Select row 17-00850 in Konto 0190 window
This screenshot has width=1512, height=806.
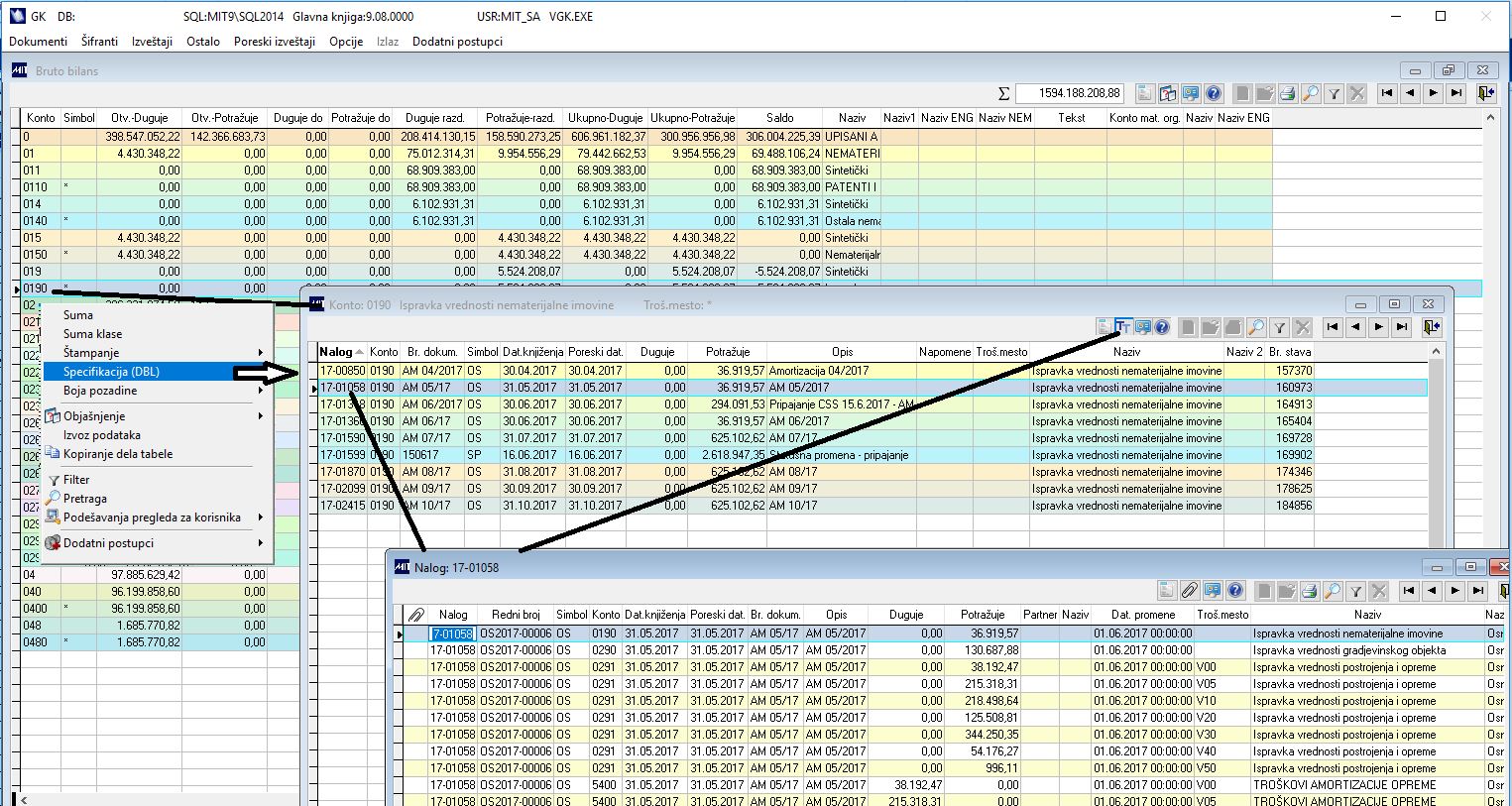tap(872, 371)
